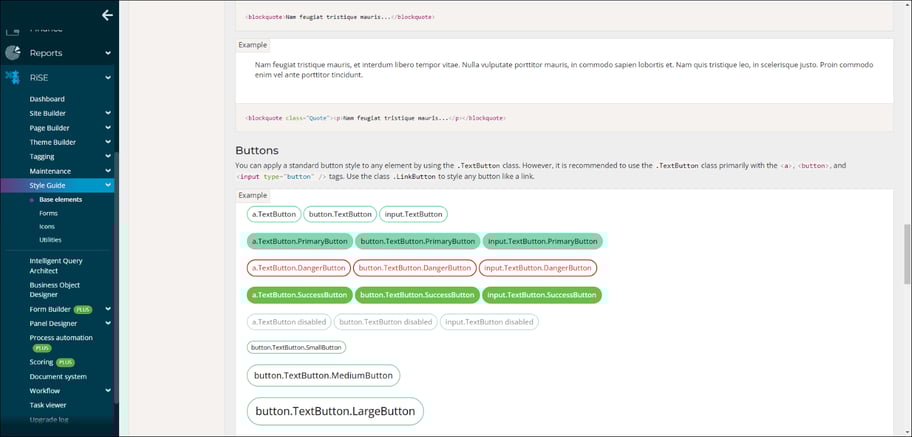The width and height of the screenshot is (912, 437).
Task: Expand Panel Designer submenu arrow
Action: 108,324
